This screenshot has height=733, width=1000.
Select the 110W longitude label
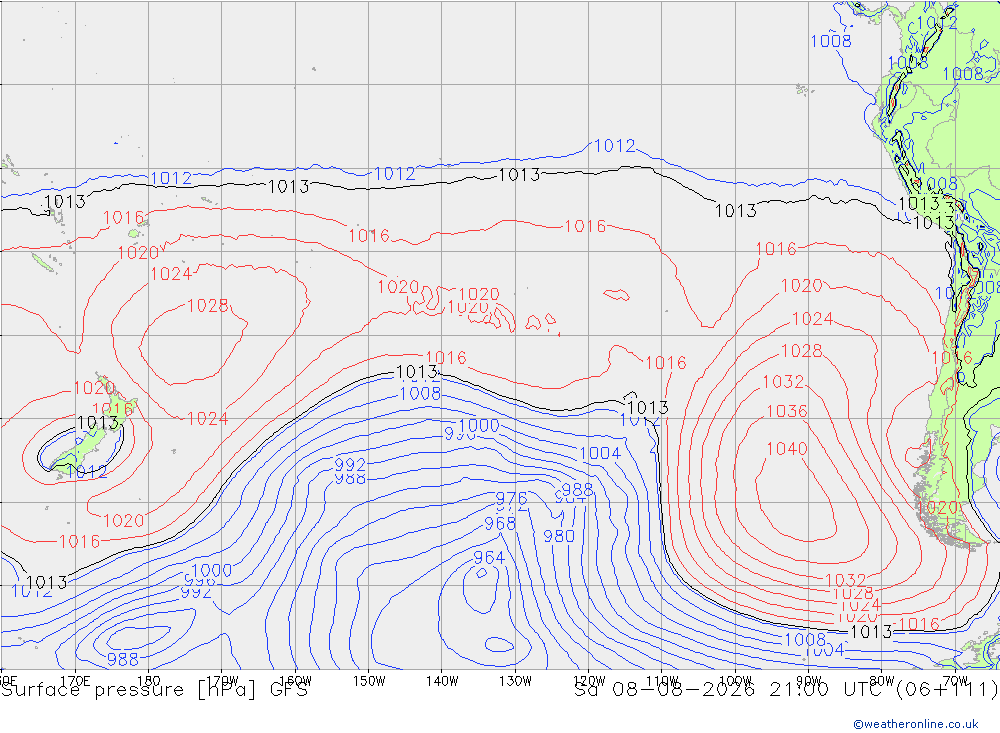tap(662, 681)
